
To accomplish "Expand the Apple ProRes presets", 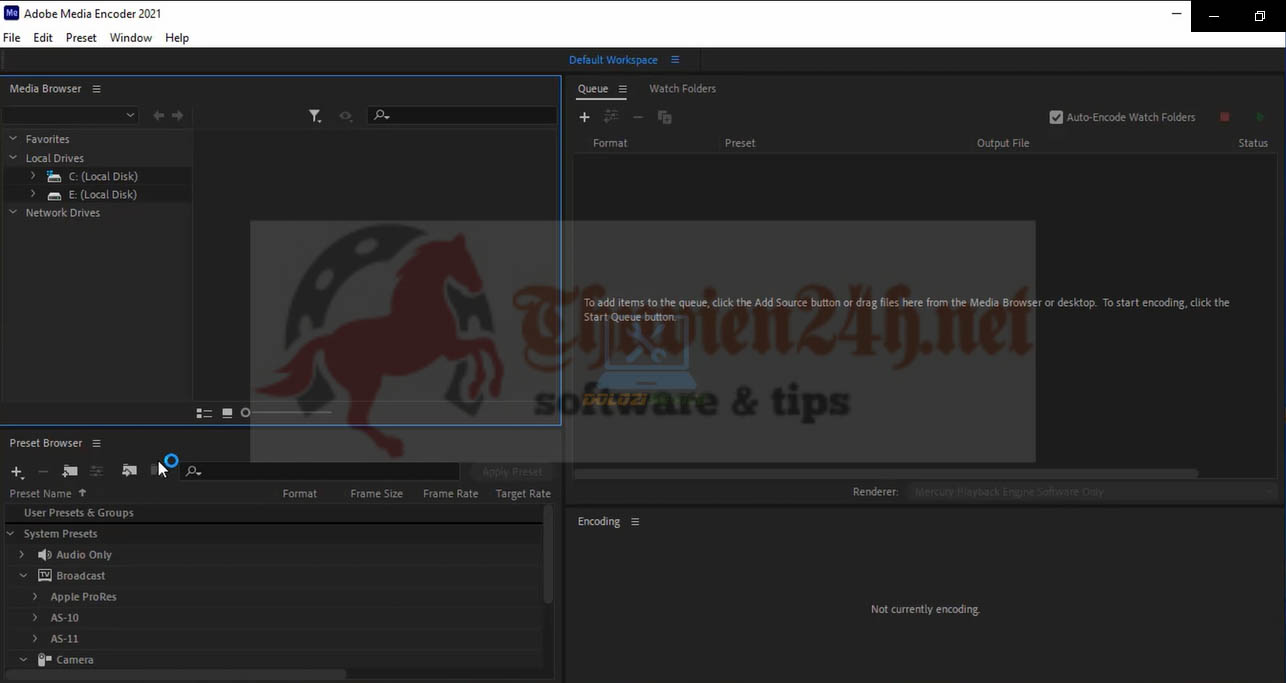I will (x=35, y=597).
